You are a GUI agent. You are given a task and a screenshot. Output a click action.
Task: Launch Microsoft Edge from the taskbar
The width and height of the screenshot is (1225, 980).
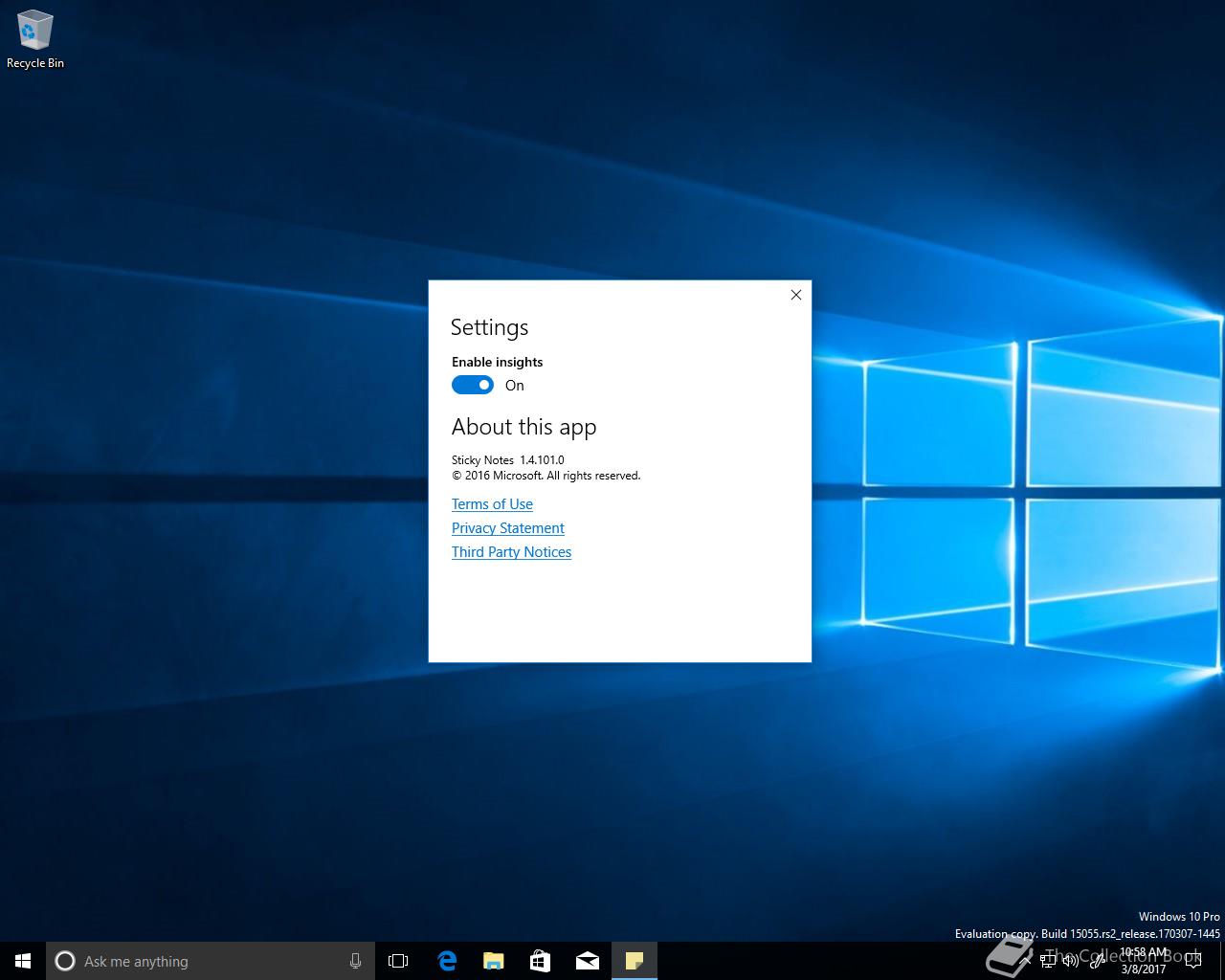[x=446, y=961]
